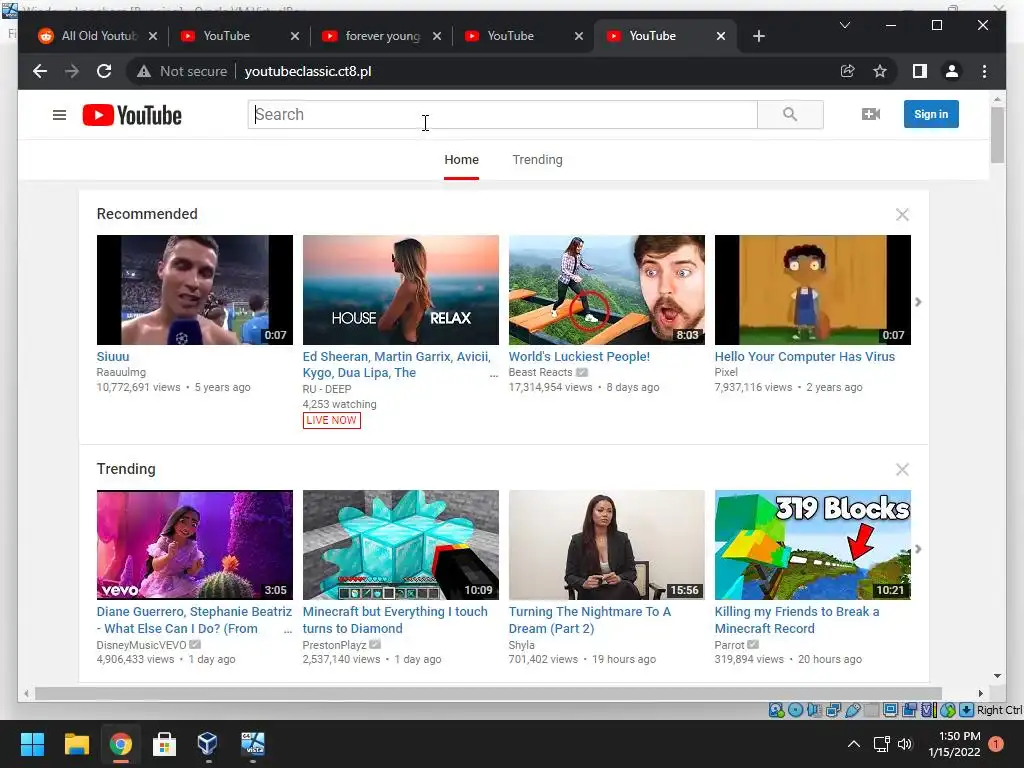Close the All Old Youtube tab
Viewport: 1024px width, 768px height.
[153, 36]
